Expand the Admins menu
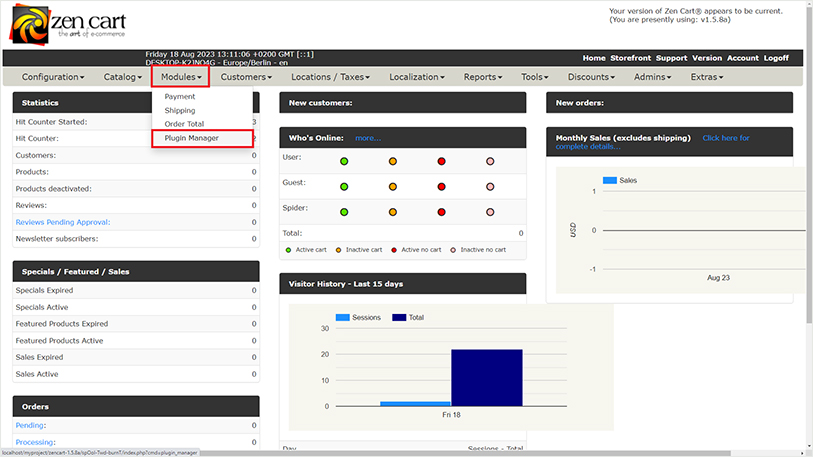Image resolution: width=813 pixels, height=457 pixels. pyautogui.click(x=652, y=77)
